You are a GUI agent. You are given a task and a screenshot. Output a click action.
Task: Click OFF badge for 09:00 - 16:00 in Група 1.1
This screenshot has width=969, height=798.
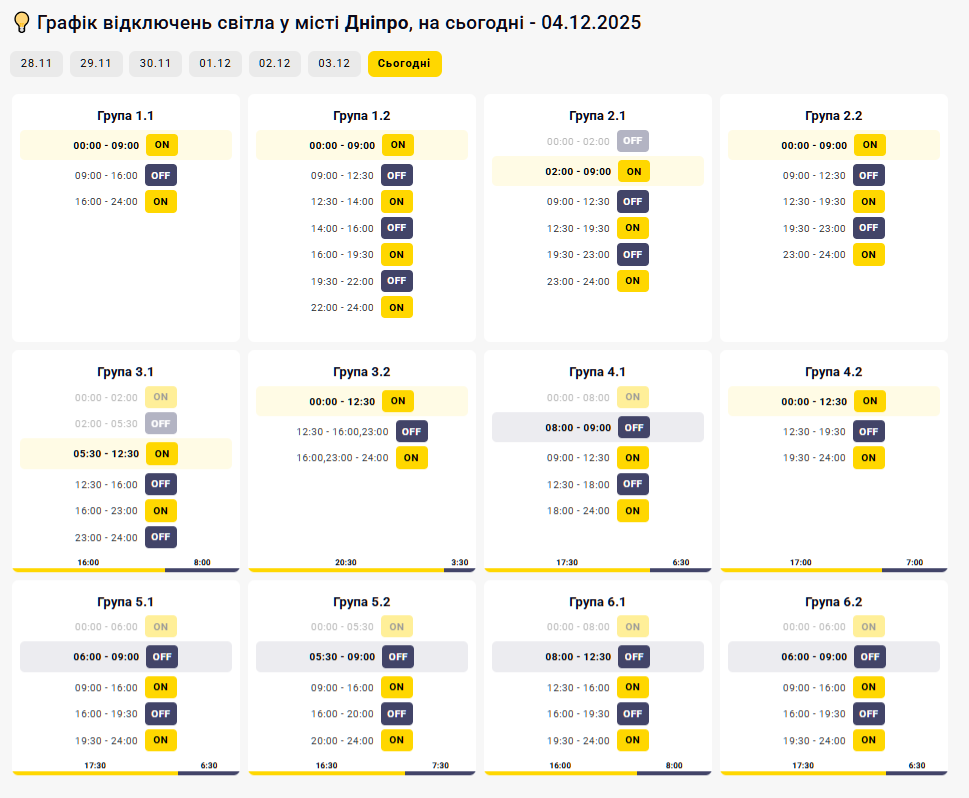(x=161, y=175)
